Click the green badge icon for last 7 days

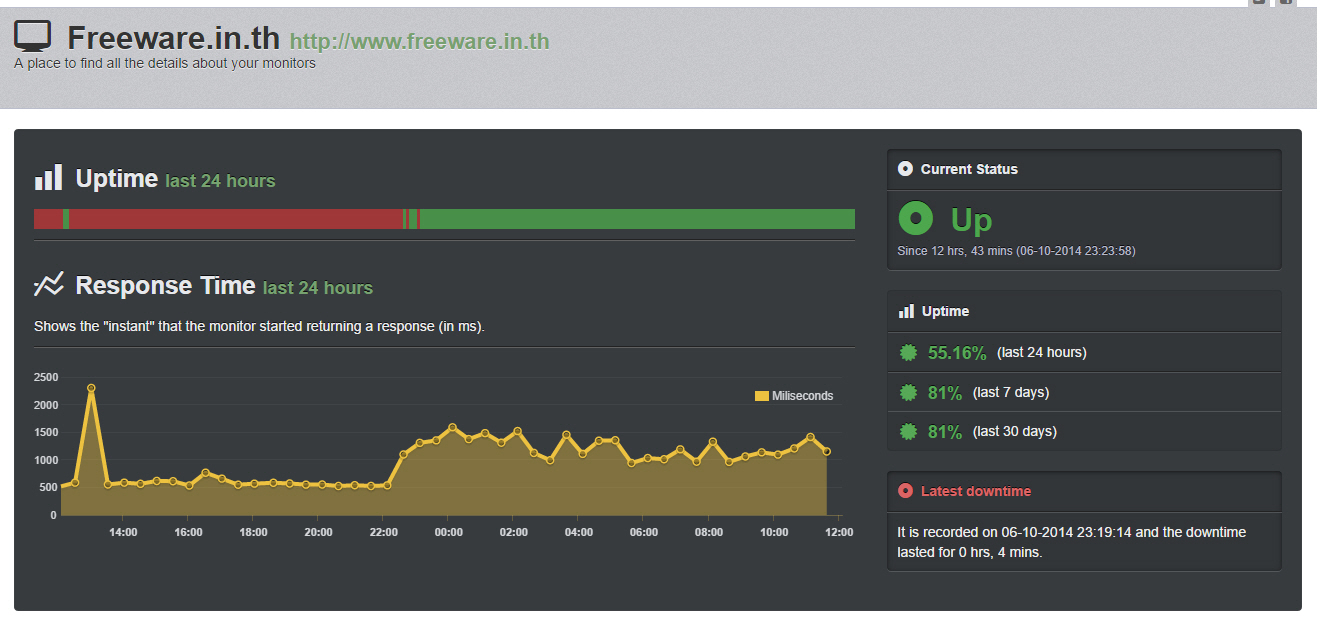coord(908,392)
